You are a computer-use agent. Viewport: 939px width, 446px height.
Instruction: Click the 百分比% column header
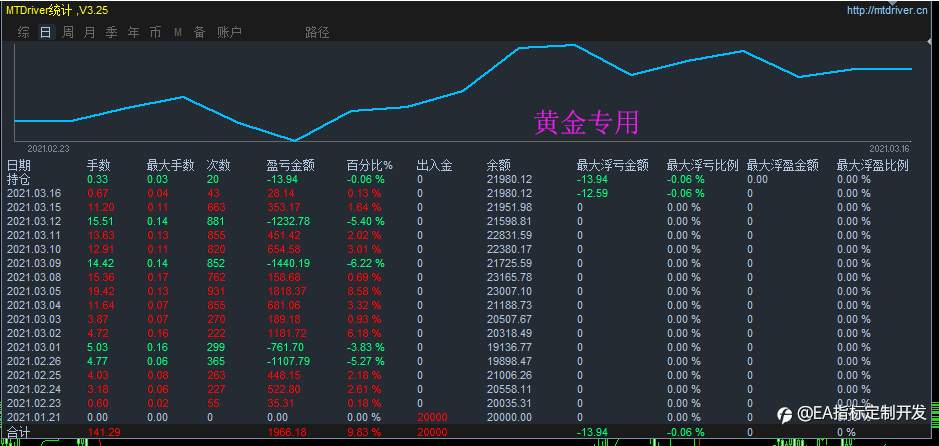click(369, 165)
